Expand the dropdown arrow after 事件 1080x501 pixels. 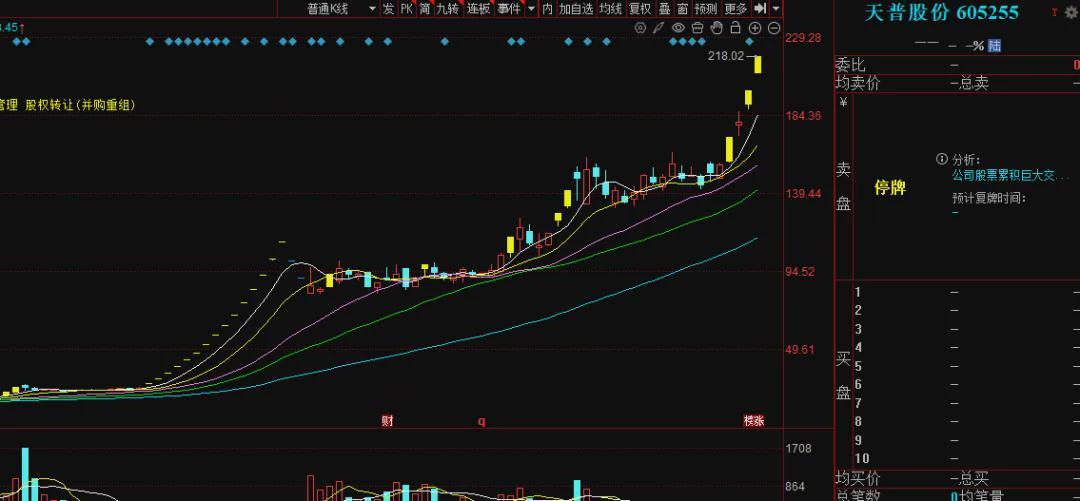click(x=532, y=9)
